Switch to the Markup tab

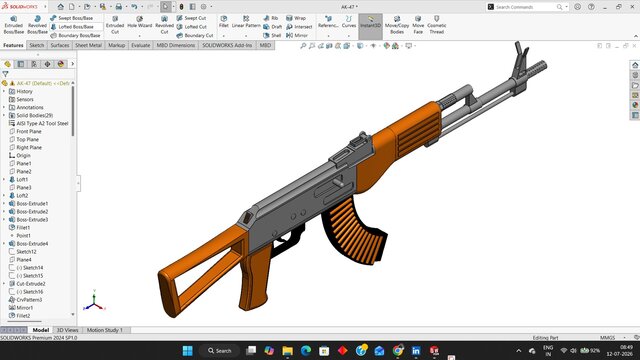click(x=116, y=45)
